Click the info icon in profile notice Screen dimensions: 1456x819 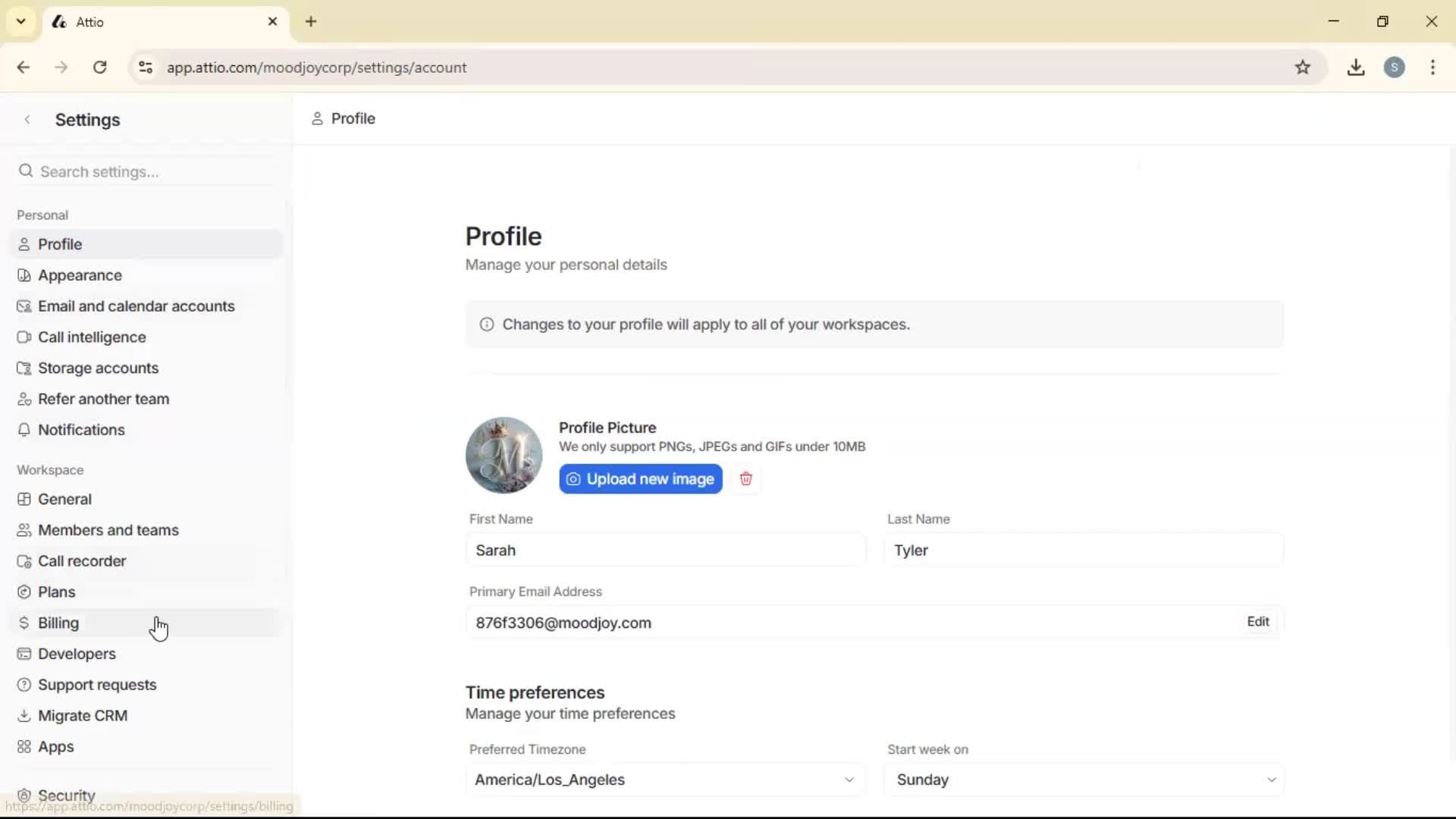click(487, 325)
